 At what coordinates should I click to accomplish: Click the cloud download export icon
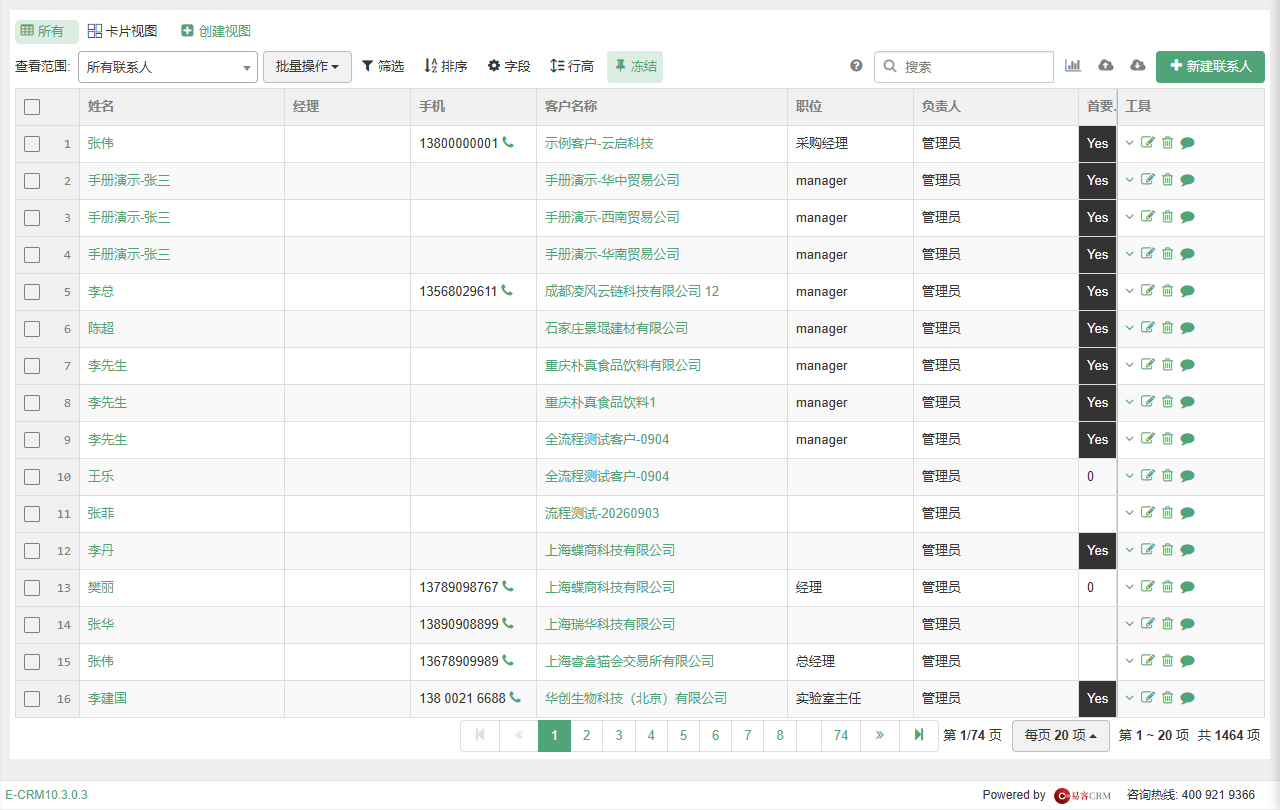[1137, 66]
